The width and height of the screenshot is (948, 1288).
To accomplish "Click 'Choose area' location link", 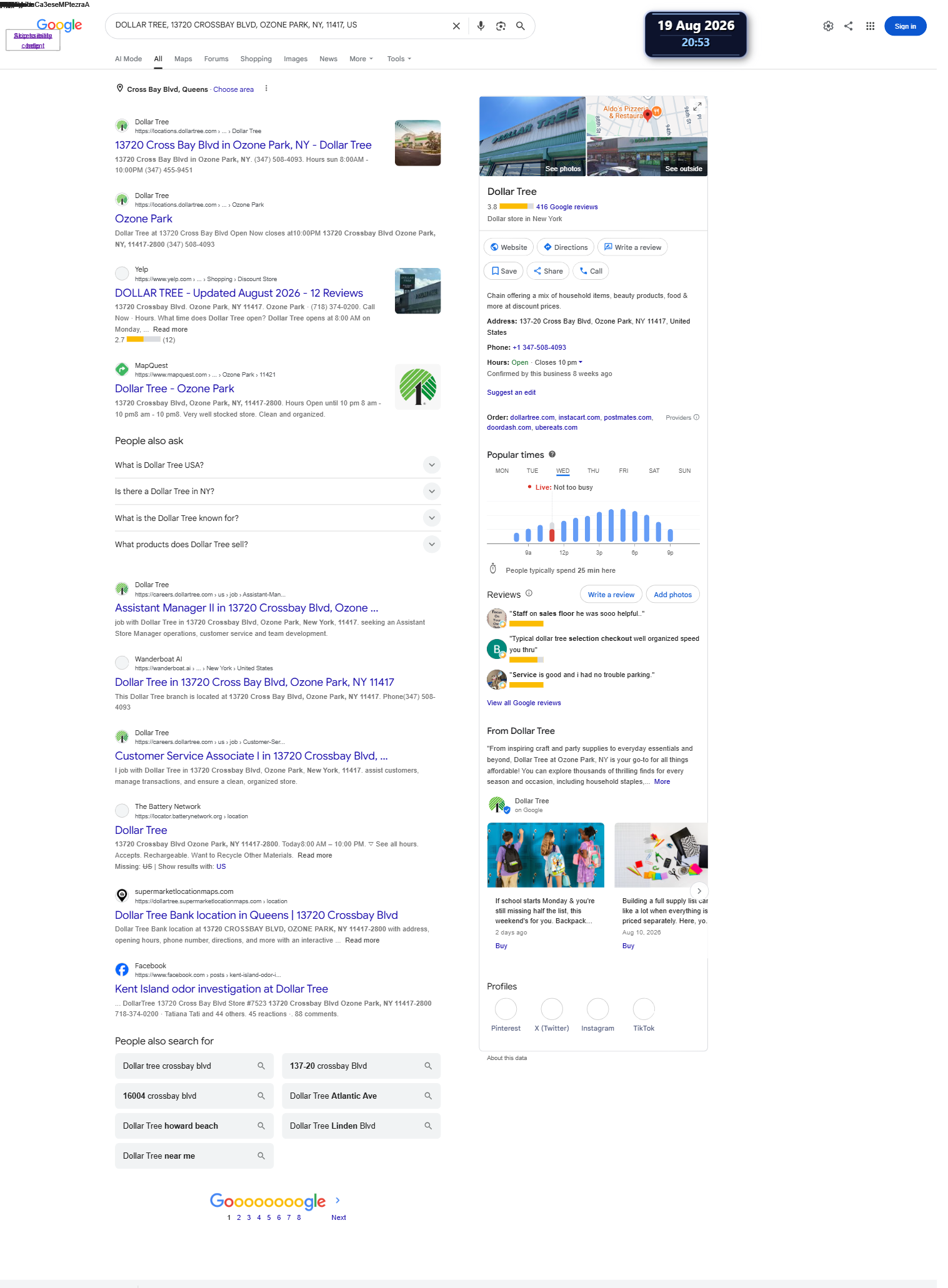I will click(234, 89).
